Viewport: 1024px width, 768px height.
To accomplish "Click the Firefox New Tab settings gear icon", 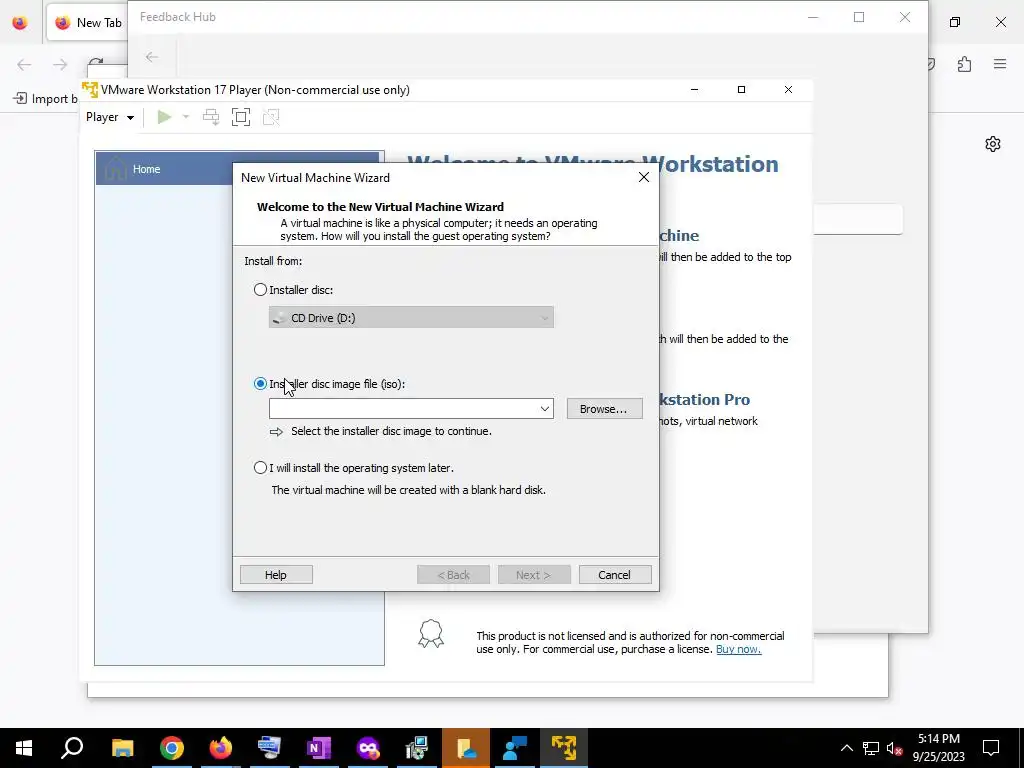I will coord(993,144).
